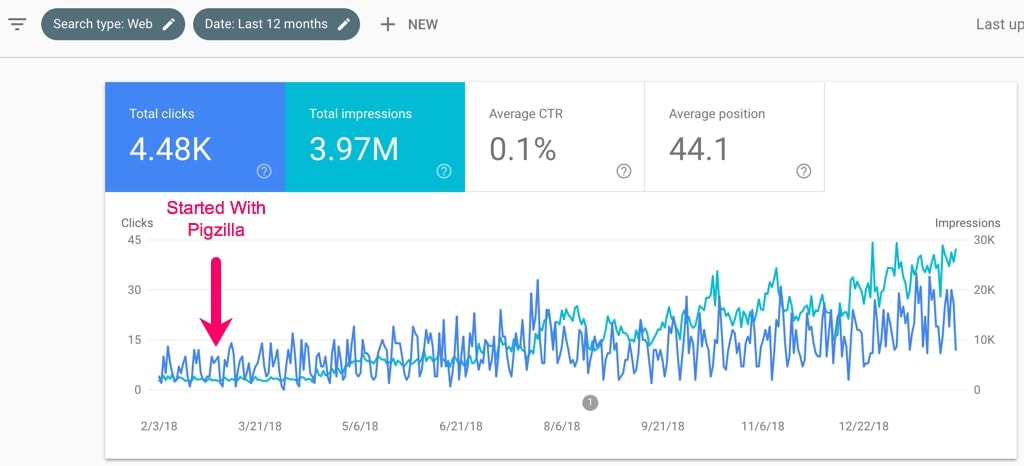
Task: Open help icon on Total clicks card
Action: pyautogui.click(x=264, y=172)
